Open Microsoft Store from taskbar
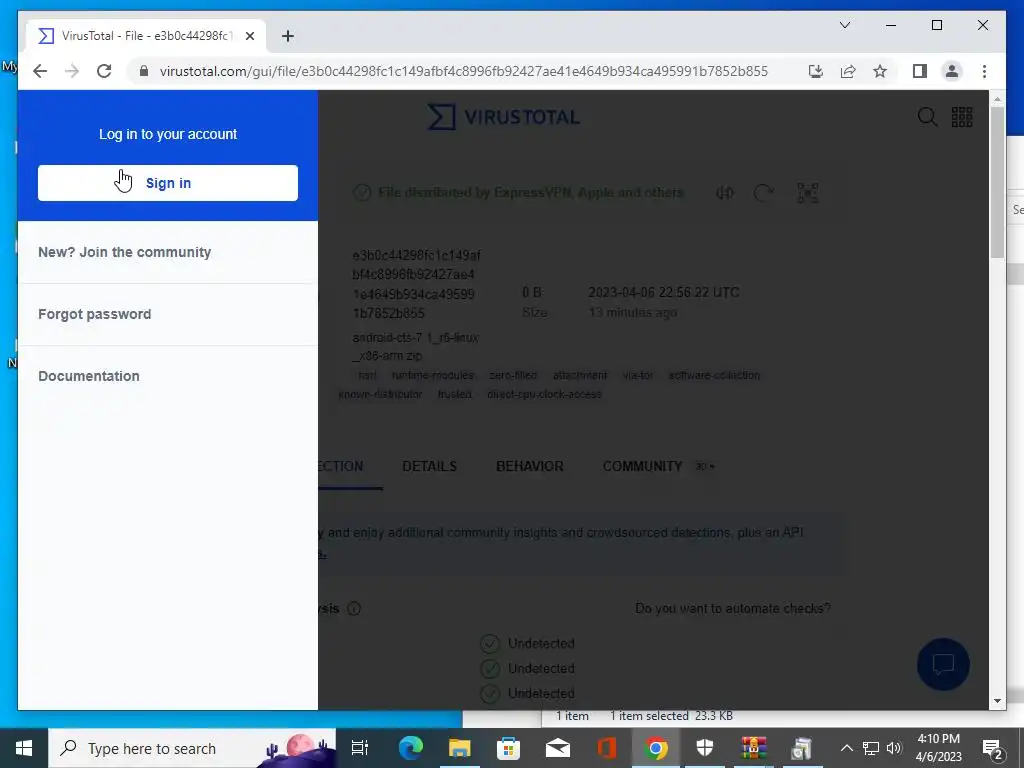 [x=508, y=748]
